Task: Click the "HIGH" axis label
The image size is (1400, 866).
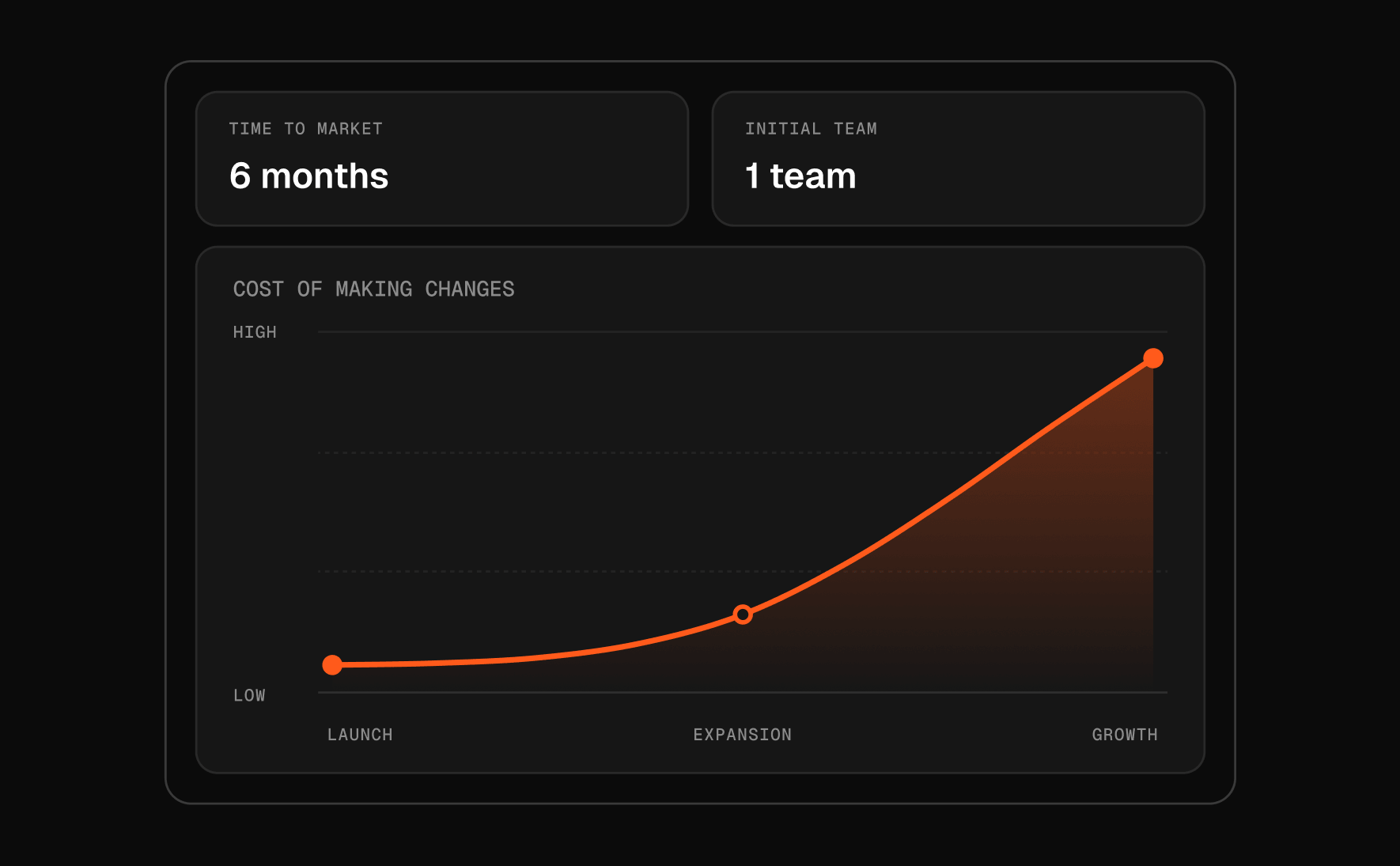Action: [x=255, y=332]
